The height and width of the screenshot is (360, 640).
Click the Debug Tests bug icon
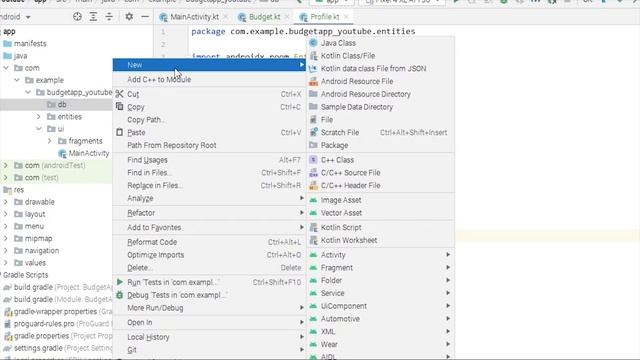[119, 295]
